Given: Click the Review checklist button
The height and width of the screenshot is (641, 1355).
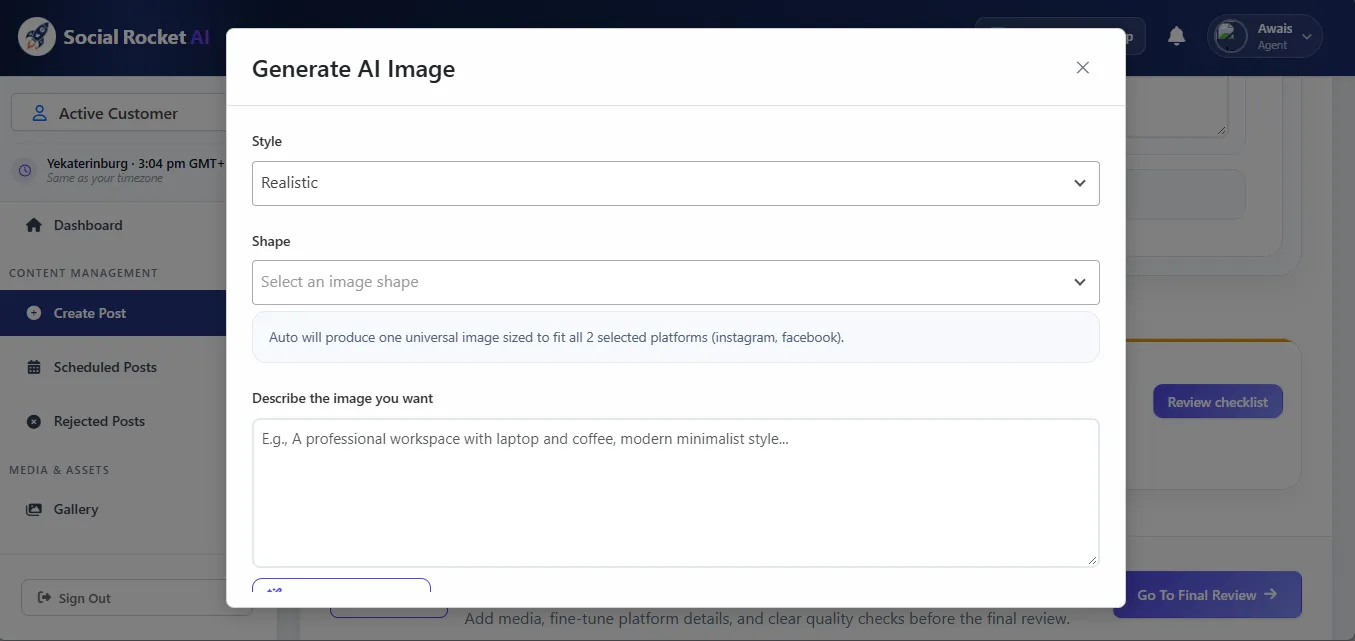Looking at the screenshot, I should pos(1217,402).
